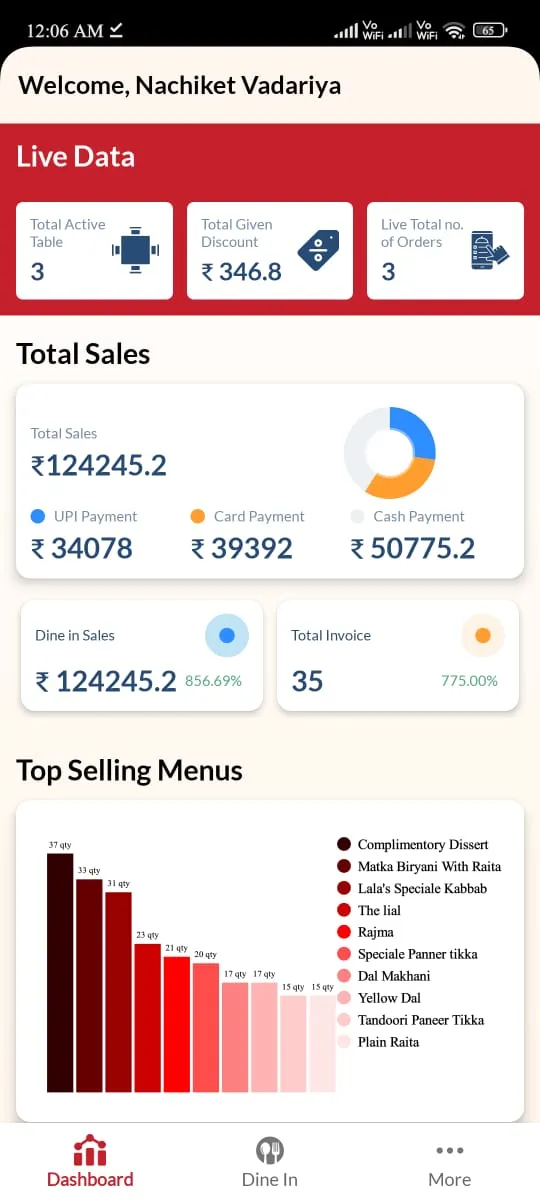
Task: Tap the blue dot icon in Dine in Sales
Action: pyautogui.click(x=227, y=635)
